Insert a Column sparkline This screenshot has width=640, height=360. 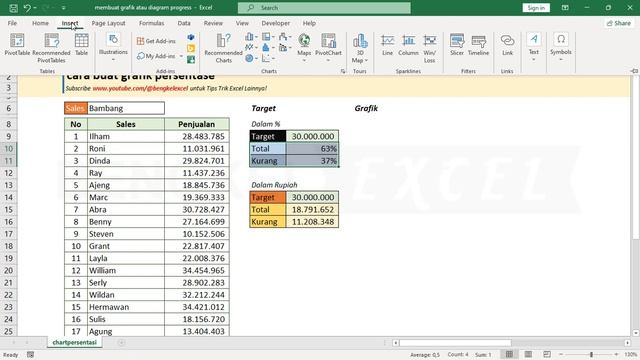coord(408,45)
